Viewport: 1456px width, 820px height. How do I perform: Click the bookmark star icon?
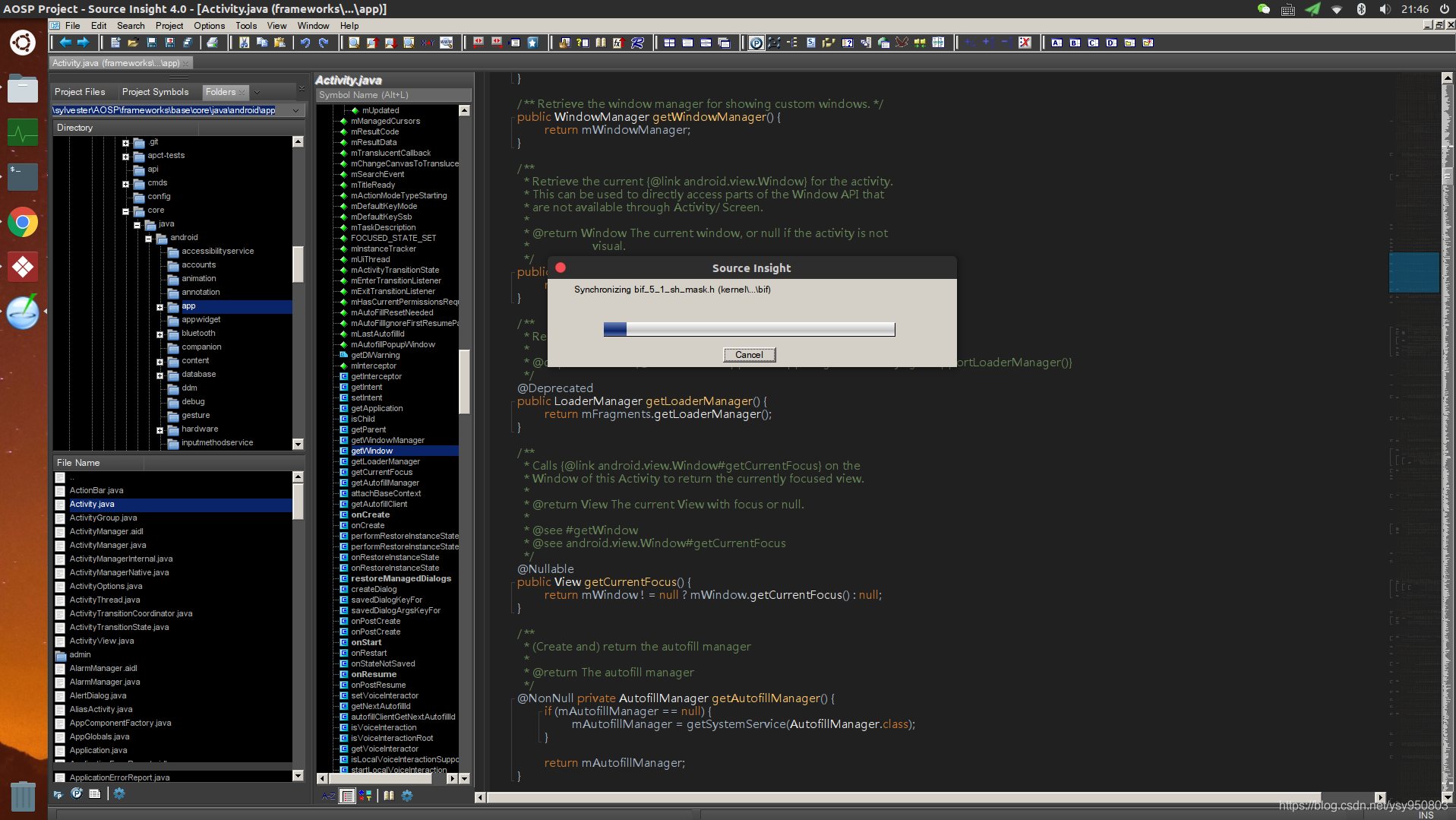(x=533, y=43)
